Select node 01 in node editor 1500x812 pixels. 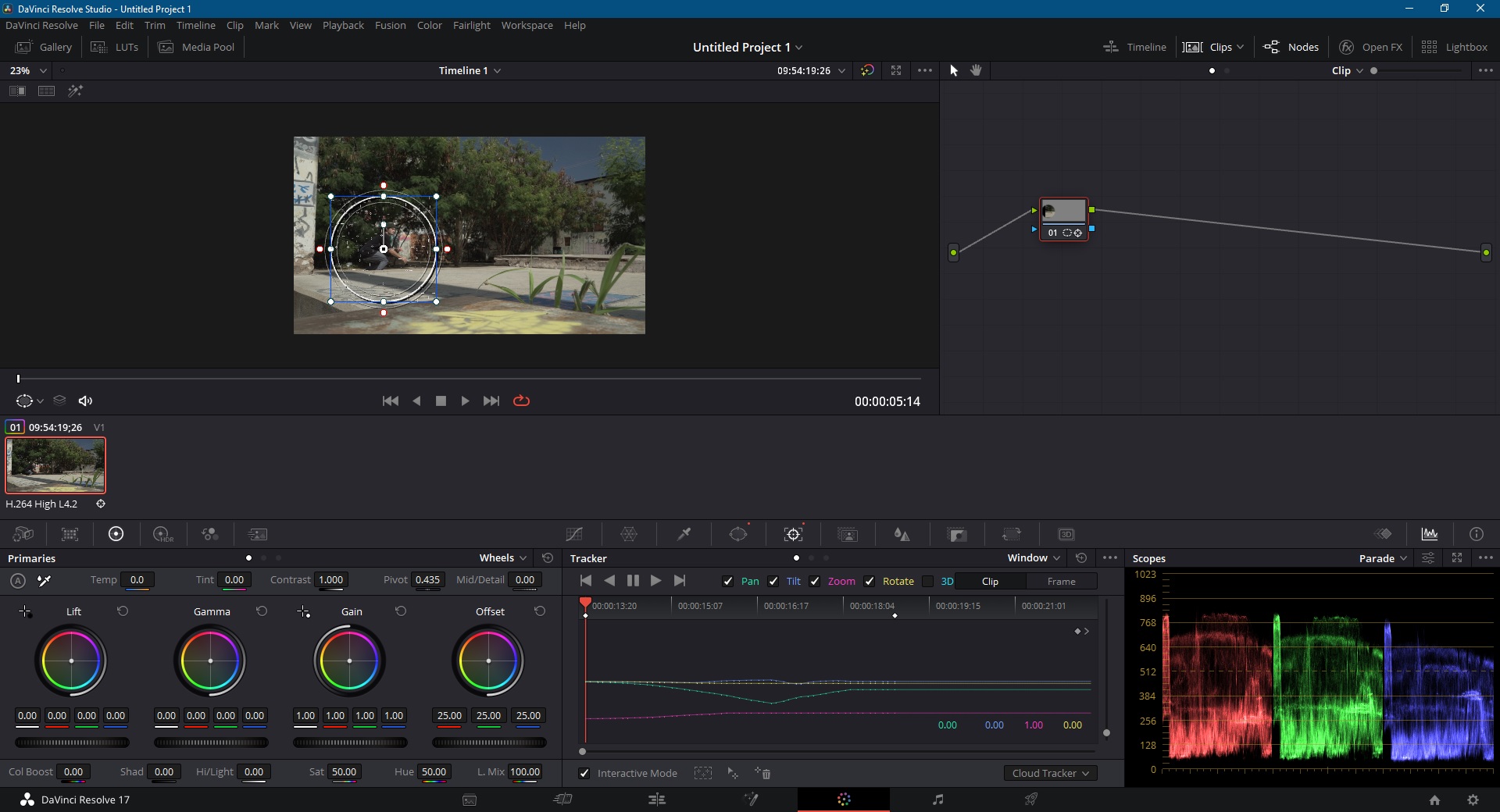tap(1063, 219)
